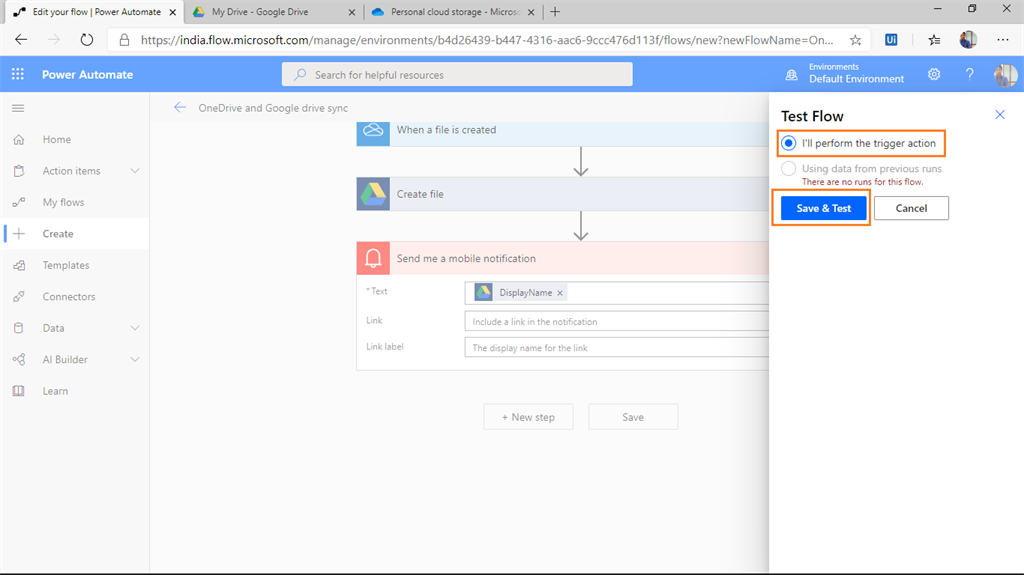
Task: View site info via the lock icon
Action: click(124, 40)
